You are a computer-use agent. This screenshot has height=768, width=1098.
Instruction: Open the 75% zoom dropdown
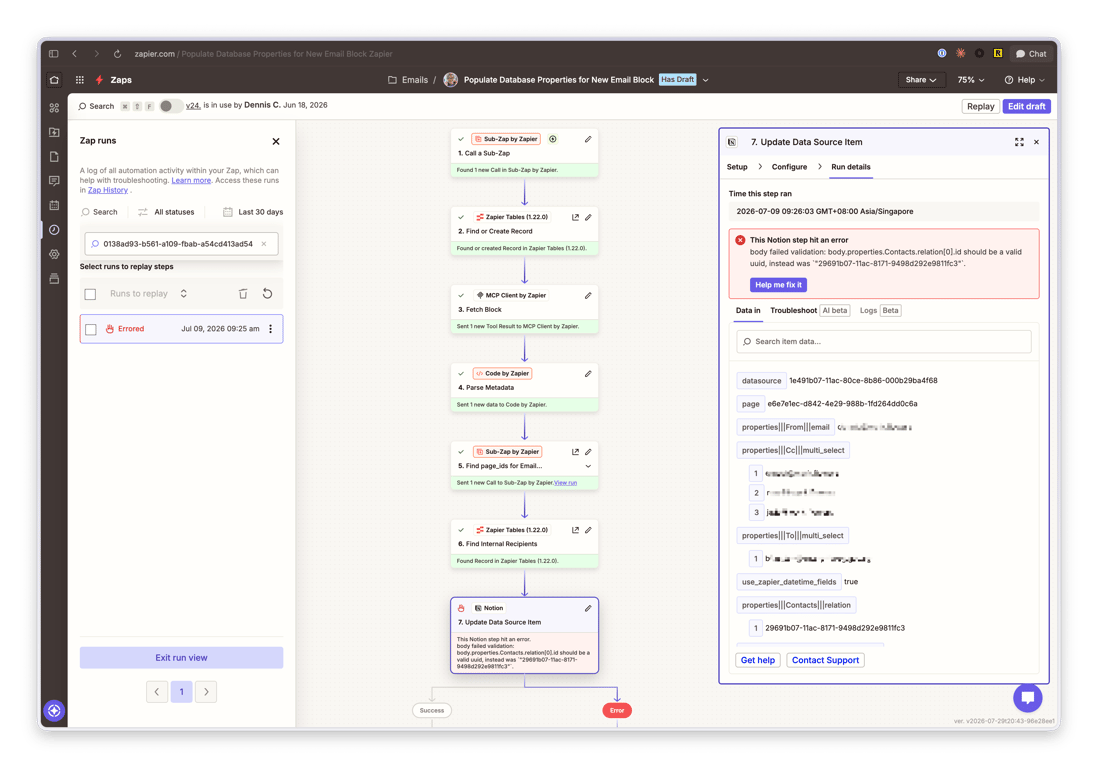coord(971,80)
